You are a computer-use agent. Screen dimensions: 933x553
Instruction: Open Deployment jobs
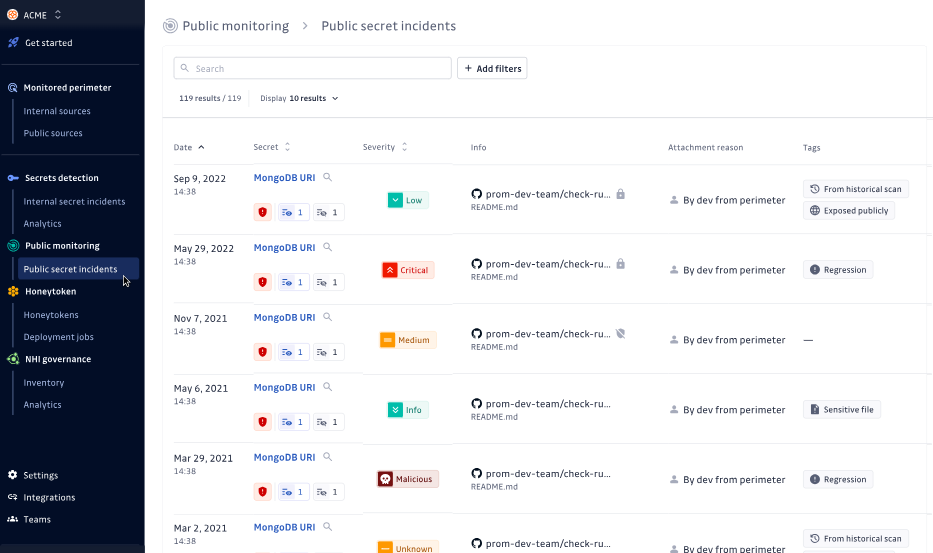pyautogui.click(x=58, y=336)
